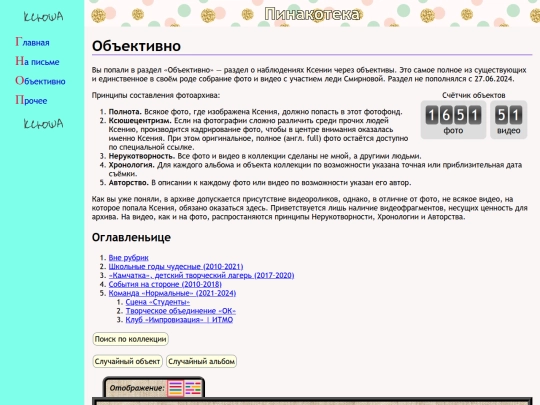This screenshot has width=540, height=405.
Task: Click the 1651 фото counter
Action: point(453,120)
